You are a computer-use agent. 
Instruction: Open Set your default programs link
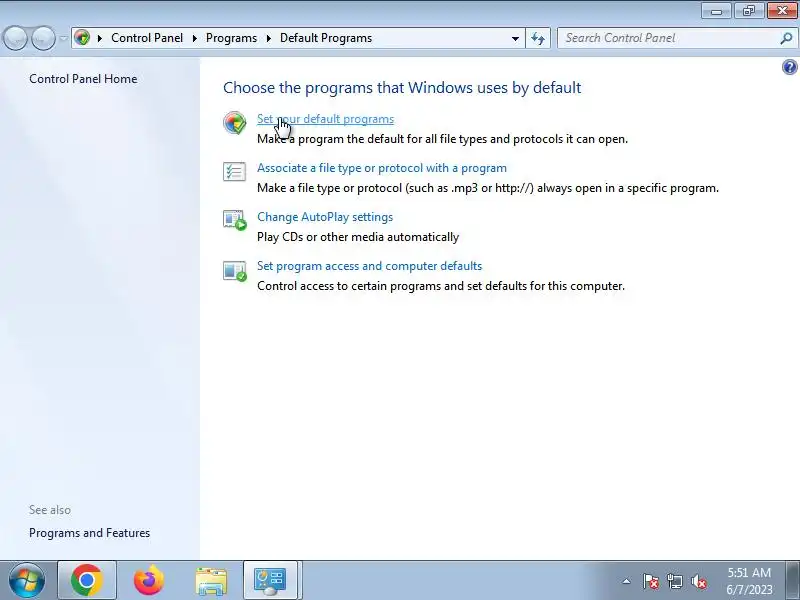point(326,119)
